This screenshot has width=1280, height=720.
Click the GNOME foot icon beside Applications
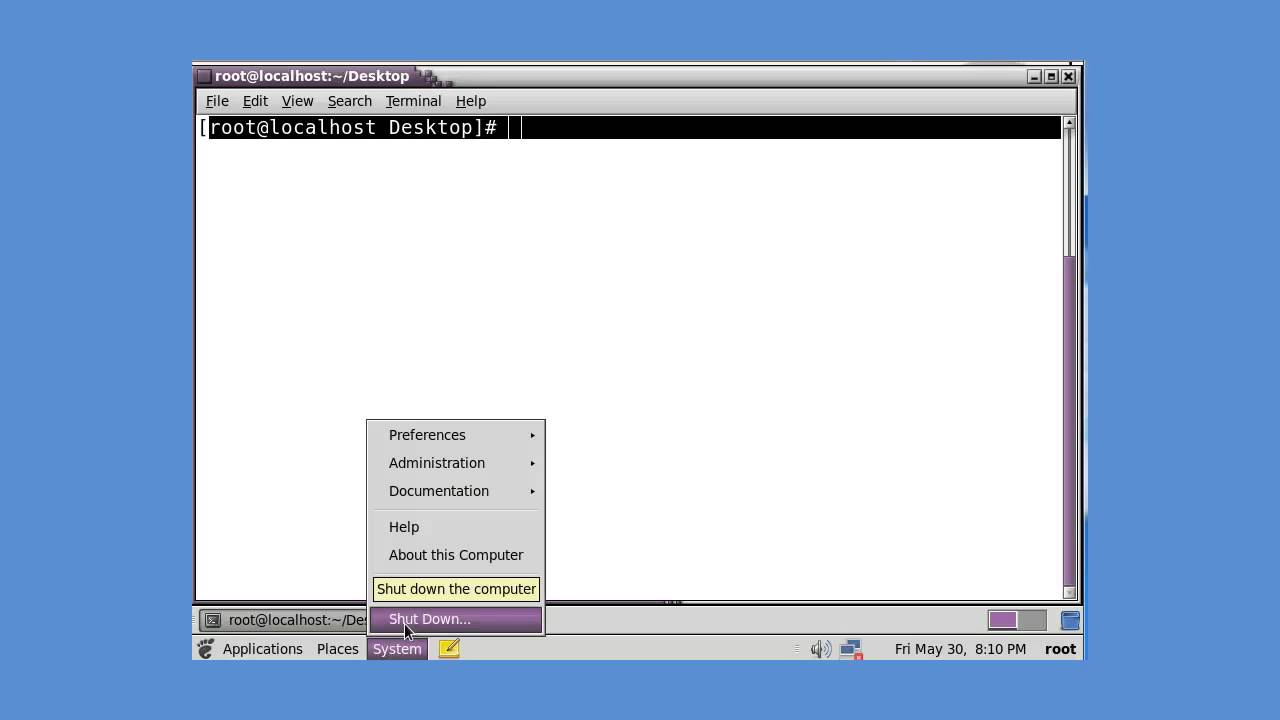(x=206, y=649)
